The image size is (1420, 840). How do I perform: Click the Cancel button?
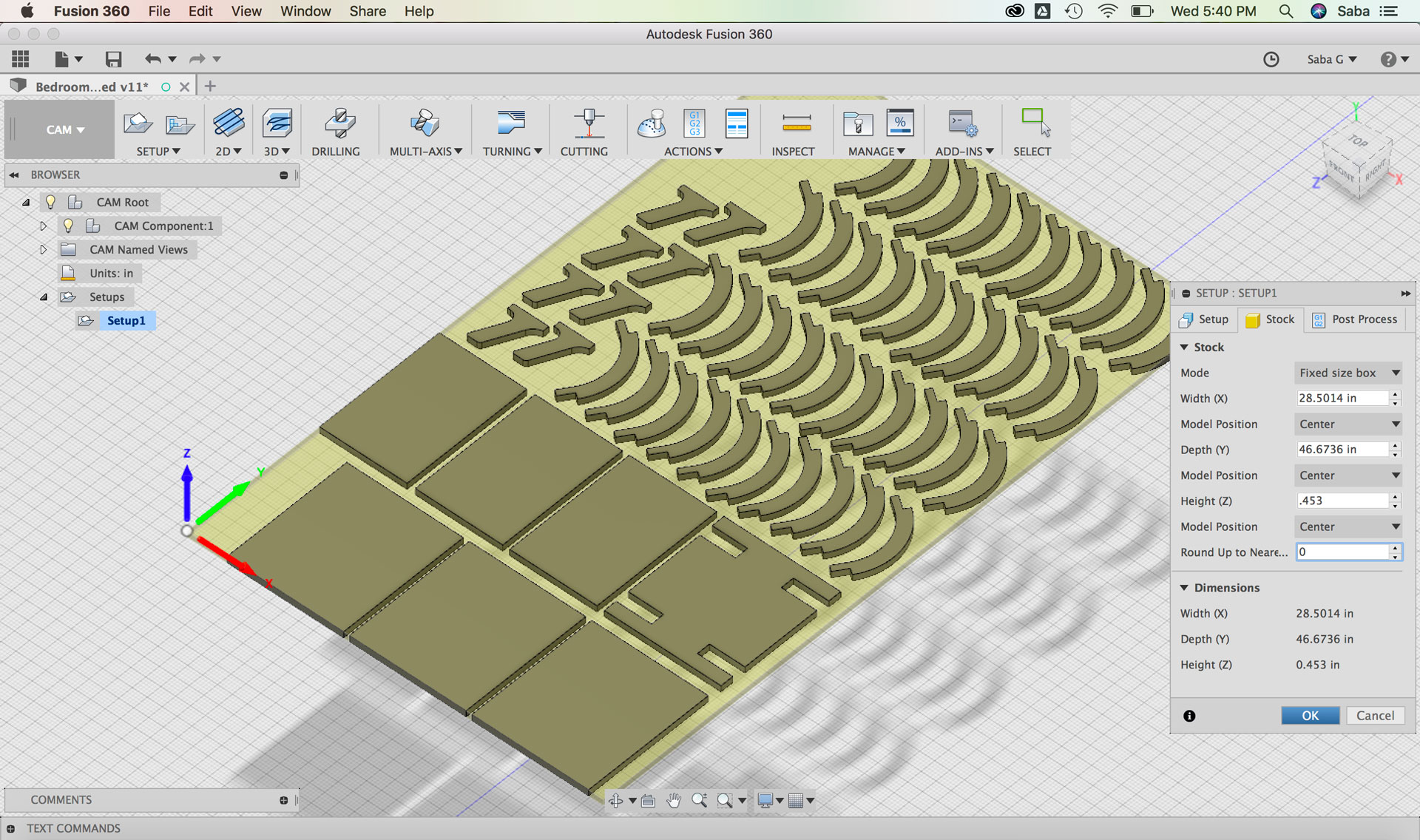(x=1375, y=715)
